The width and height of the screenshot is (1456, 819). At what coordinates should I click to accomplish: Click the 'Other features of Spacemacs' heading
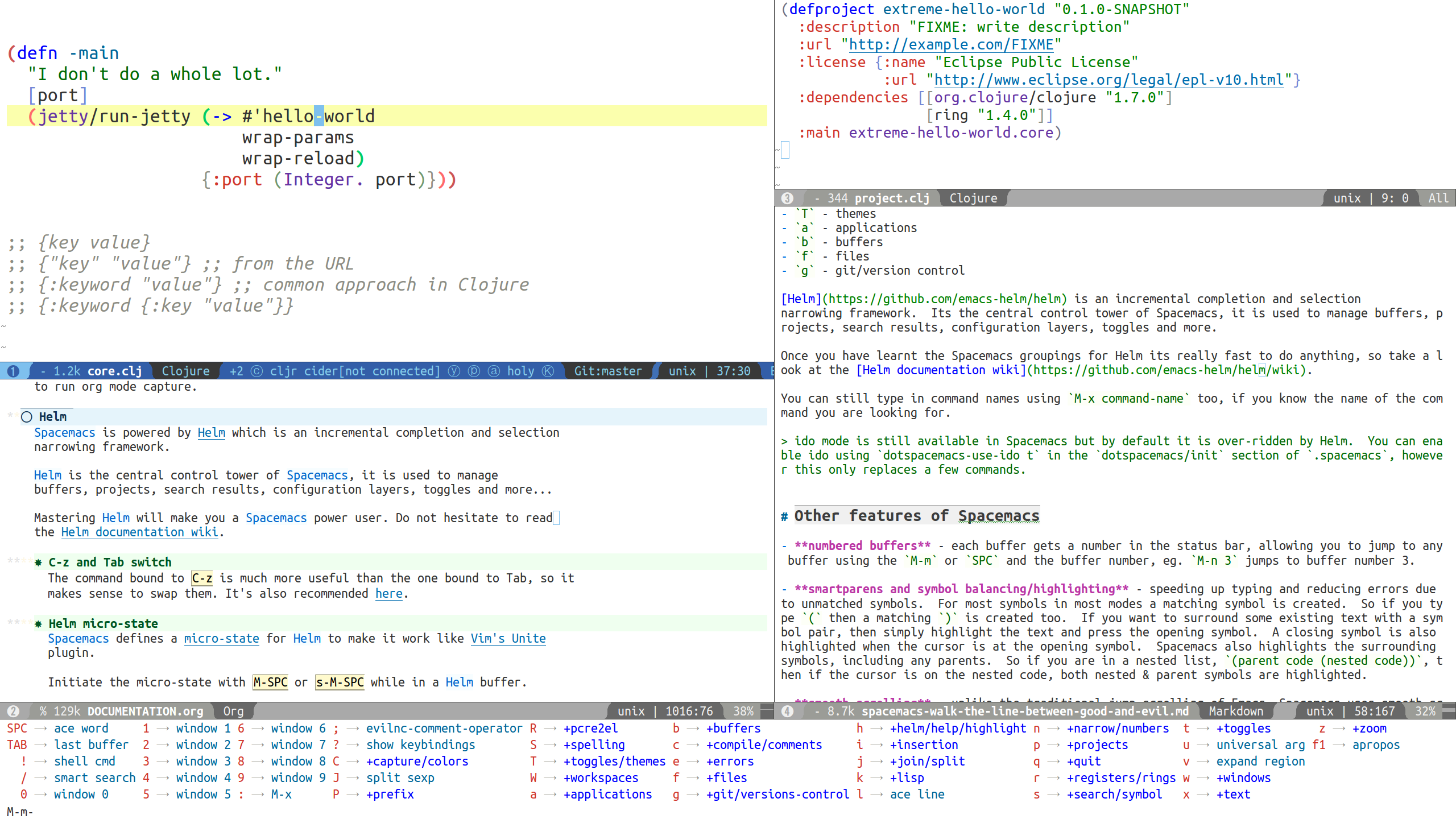[x=917, y=516]
